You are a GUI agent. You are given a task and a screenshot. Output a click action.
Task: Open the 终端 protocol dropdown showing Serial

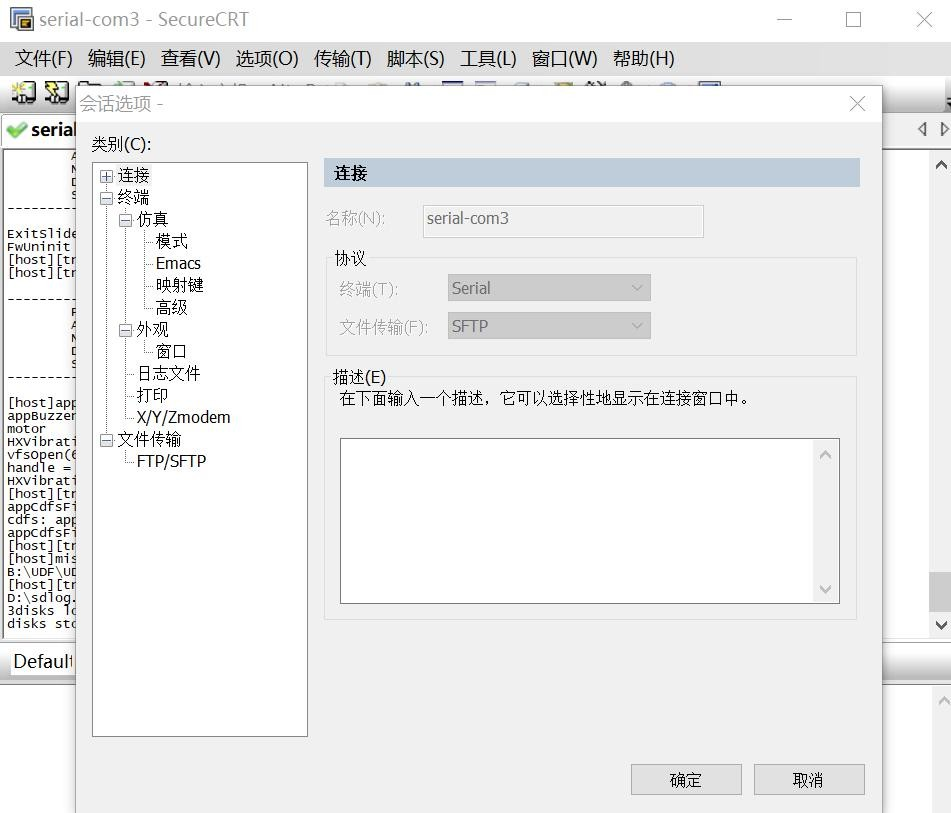[549, 288]
